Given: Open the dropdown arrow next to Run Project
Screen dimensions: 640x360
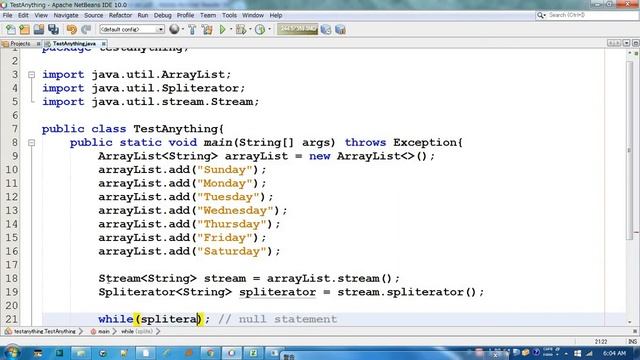Looking at the screenshot, I should (x=230, y=29).
